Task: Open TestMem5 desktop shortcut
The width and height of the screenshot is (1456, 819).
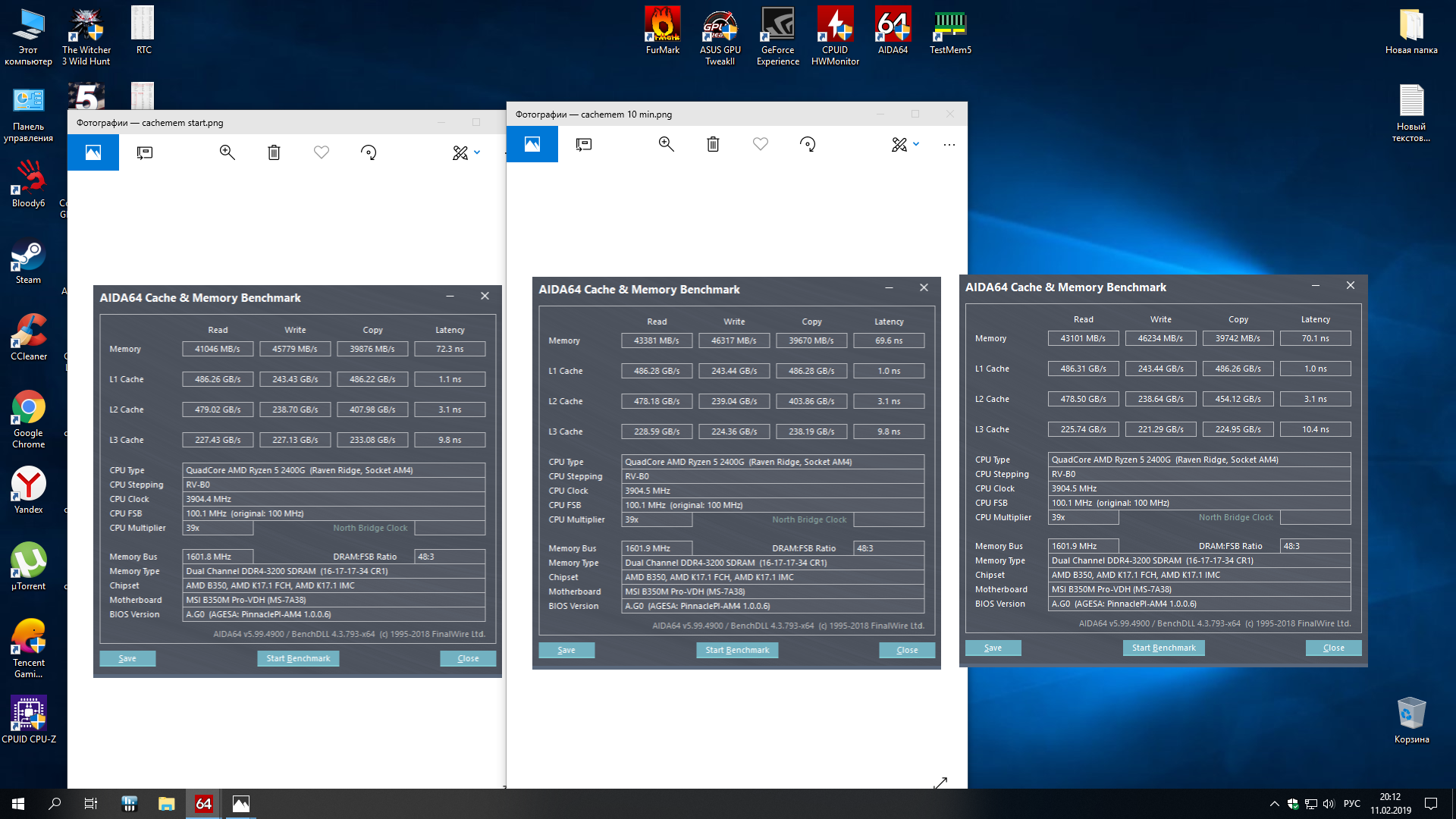Action: pyautogui.click(x=950, y=31)
